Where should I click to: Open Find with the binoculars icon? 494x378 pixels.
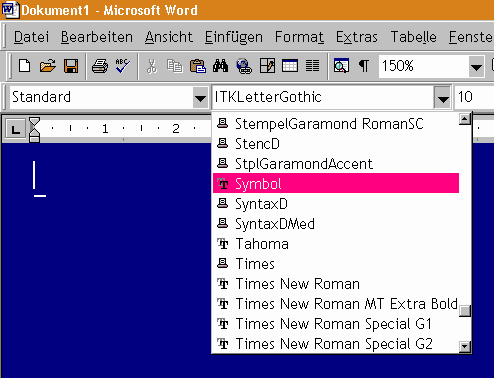[221, 66]
